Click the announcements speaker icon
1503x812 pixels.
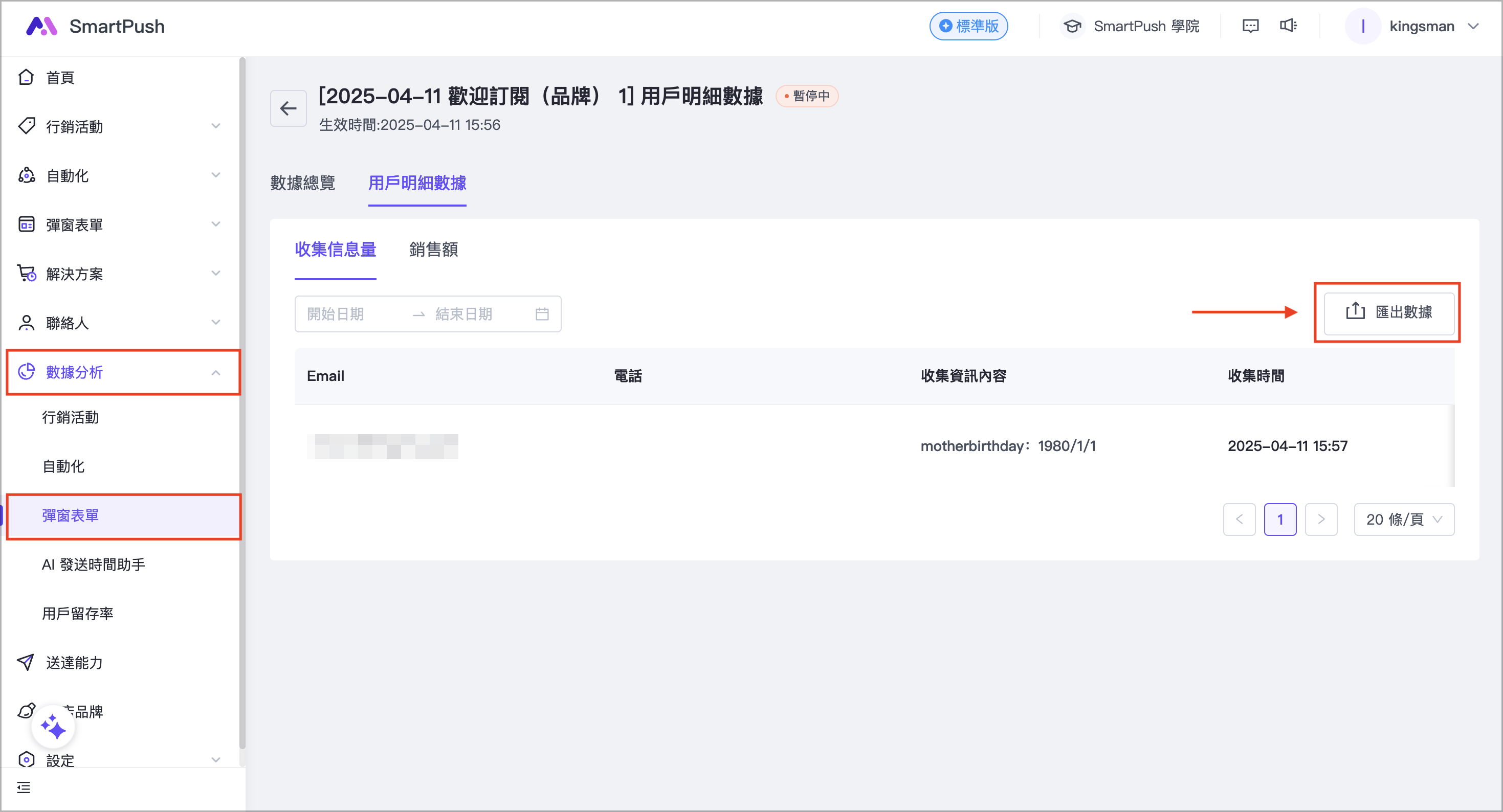(x=1289, y=26)
